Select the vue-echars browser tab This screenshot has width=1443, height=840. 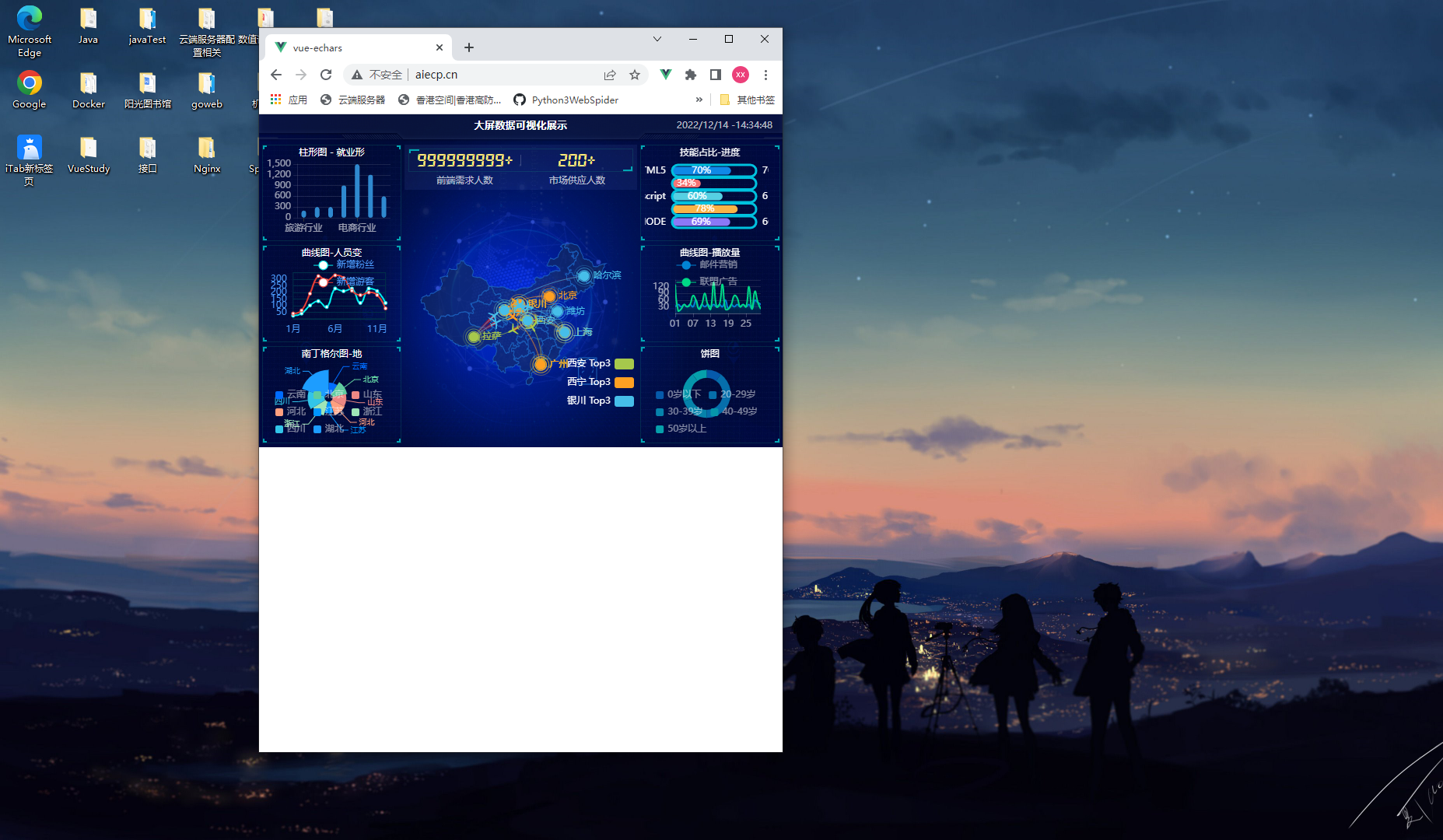click(359, 47)
